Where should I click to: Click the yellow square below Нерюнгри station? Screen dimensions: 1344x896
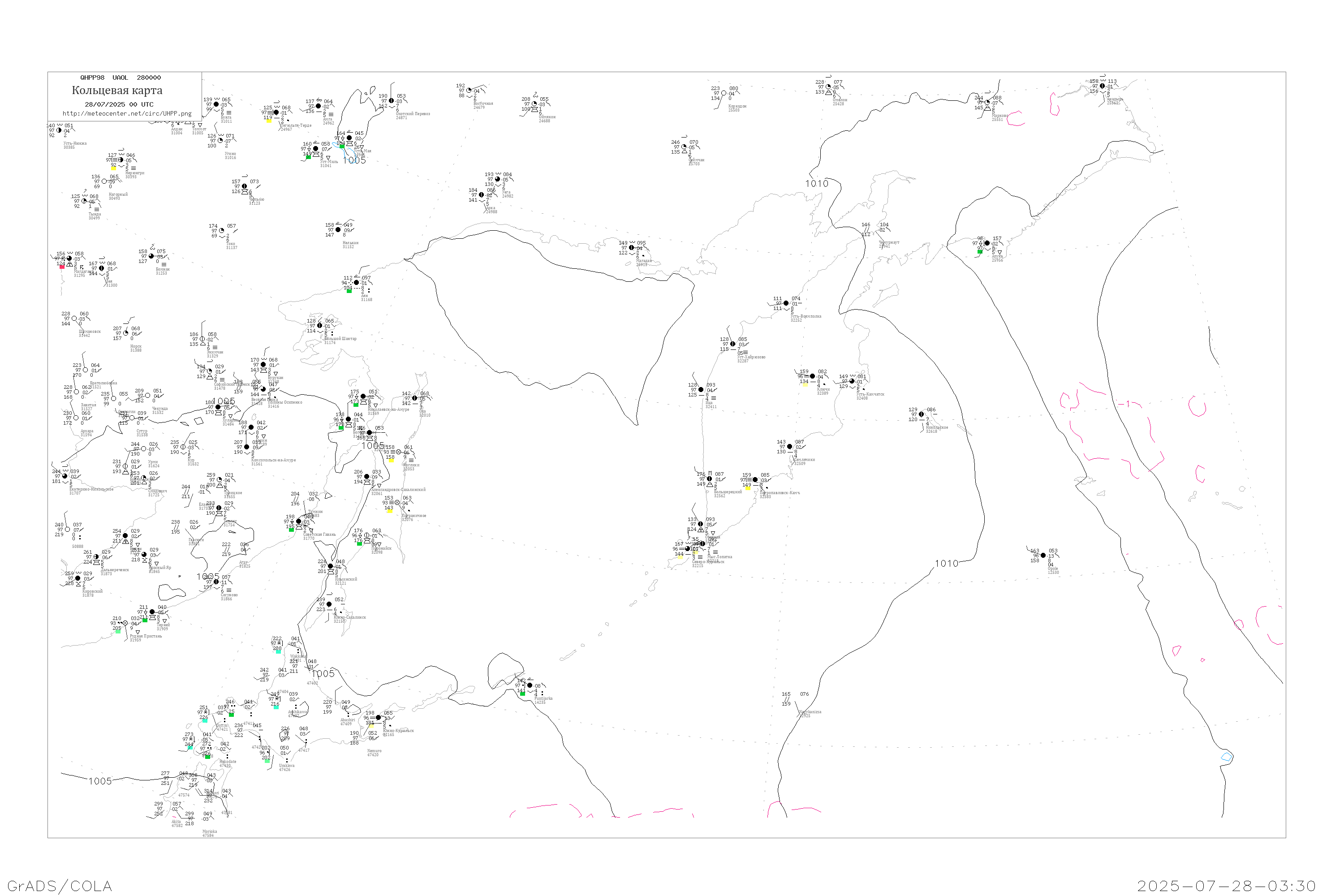(x=113, y=168)
